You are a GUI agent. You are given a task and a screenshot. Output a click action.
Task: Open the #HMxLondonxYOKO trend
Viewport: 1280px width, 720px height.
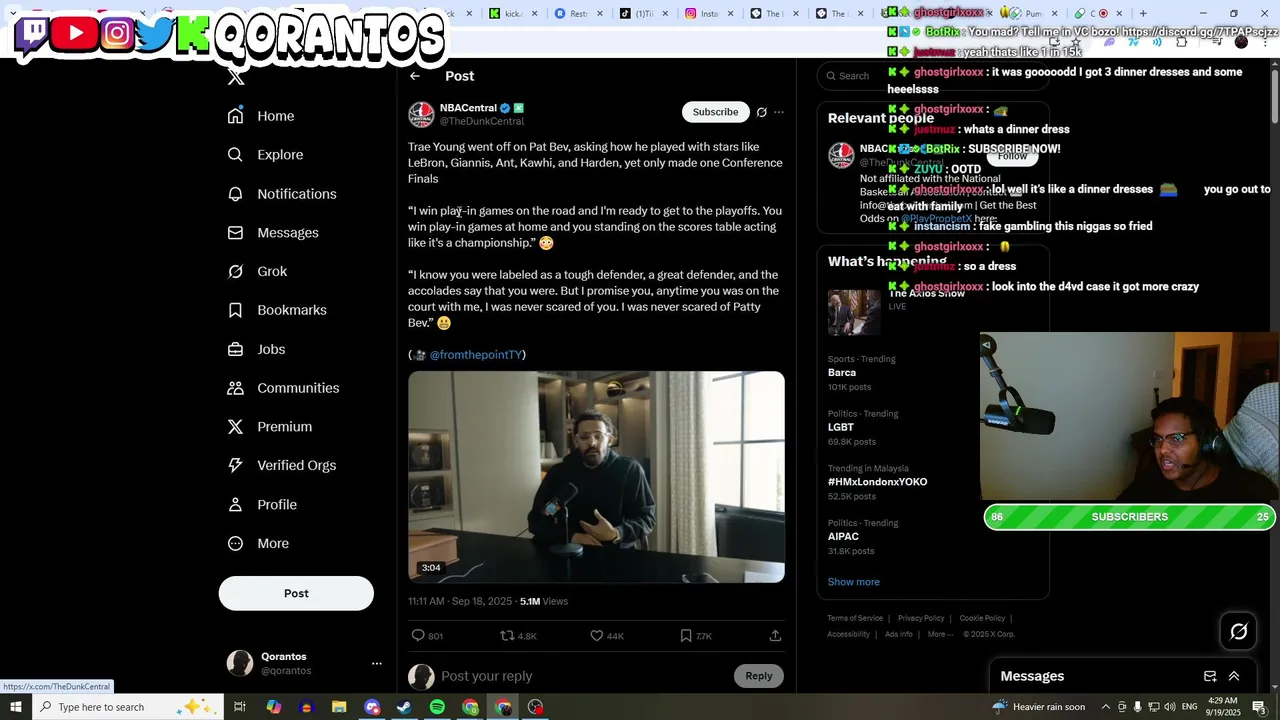877,482
